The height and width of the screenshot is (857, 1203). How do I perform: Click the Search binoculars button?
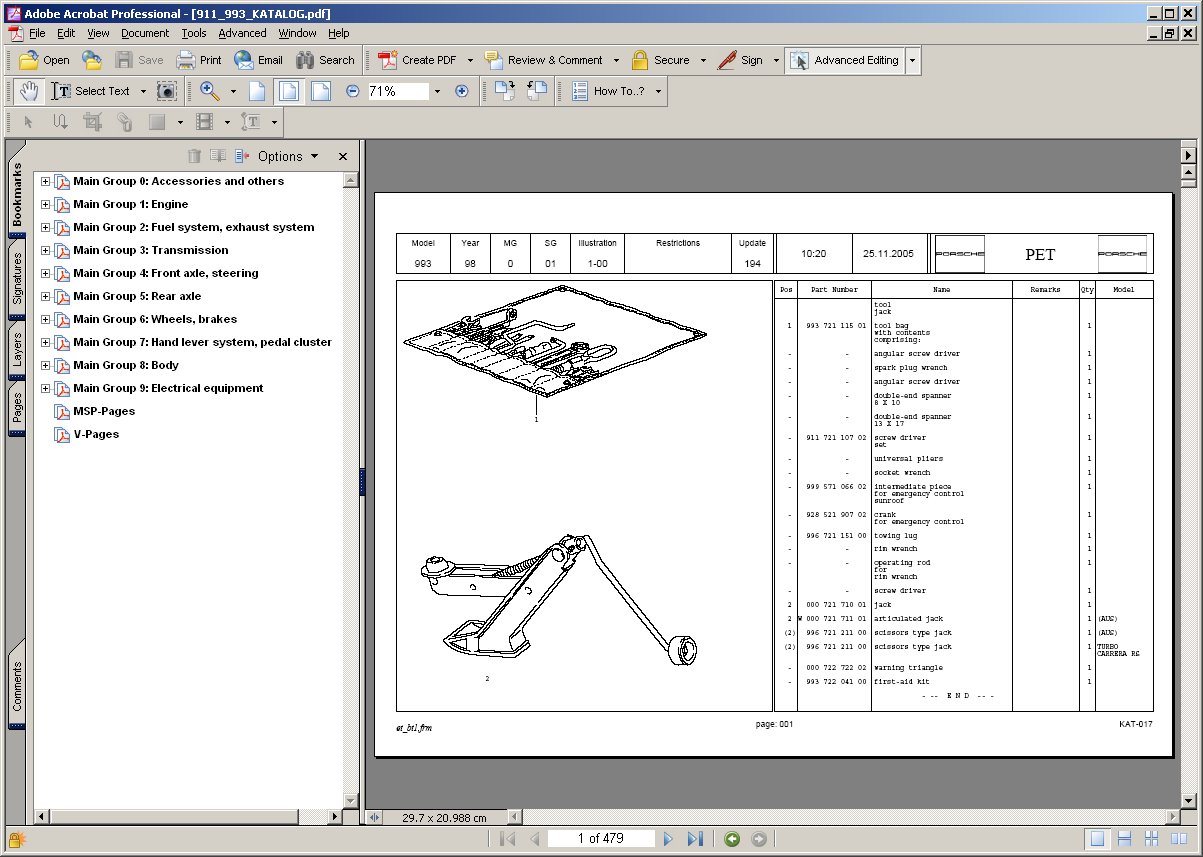pyautogui.click(x=325, y=60)
